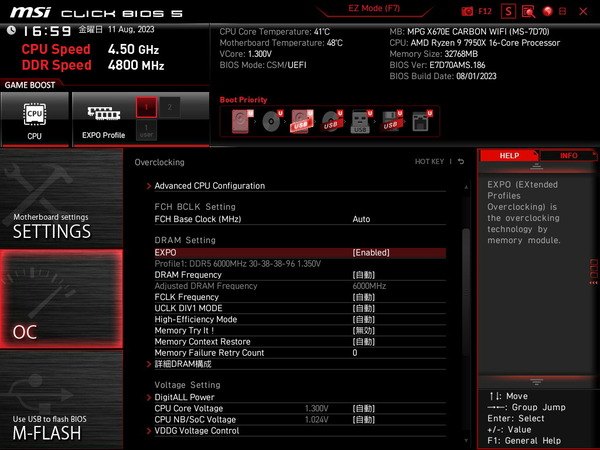This screenshot has width=600, height=450.
Task: Select the USB optical drive boot device
Action: tap(331, 121)
